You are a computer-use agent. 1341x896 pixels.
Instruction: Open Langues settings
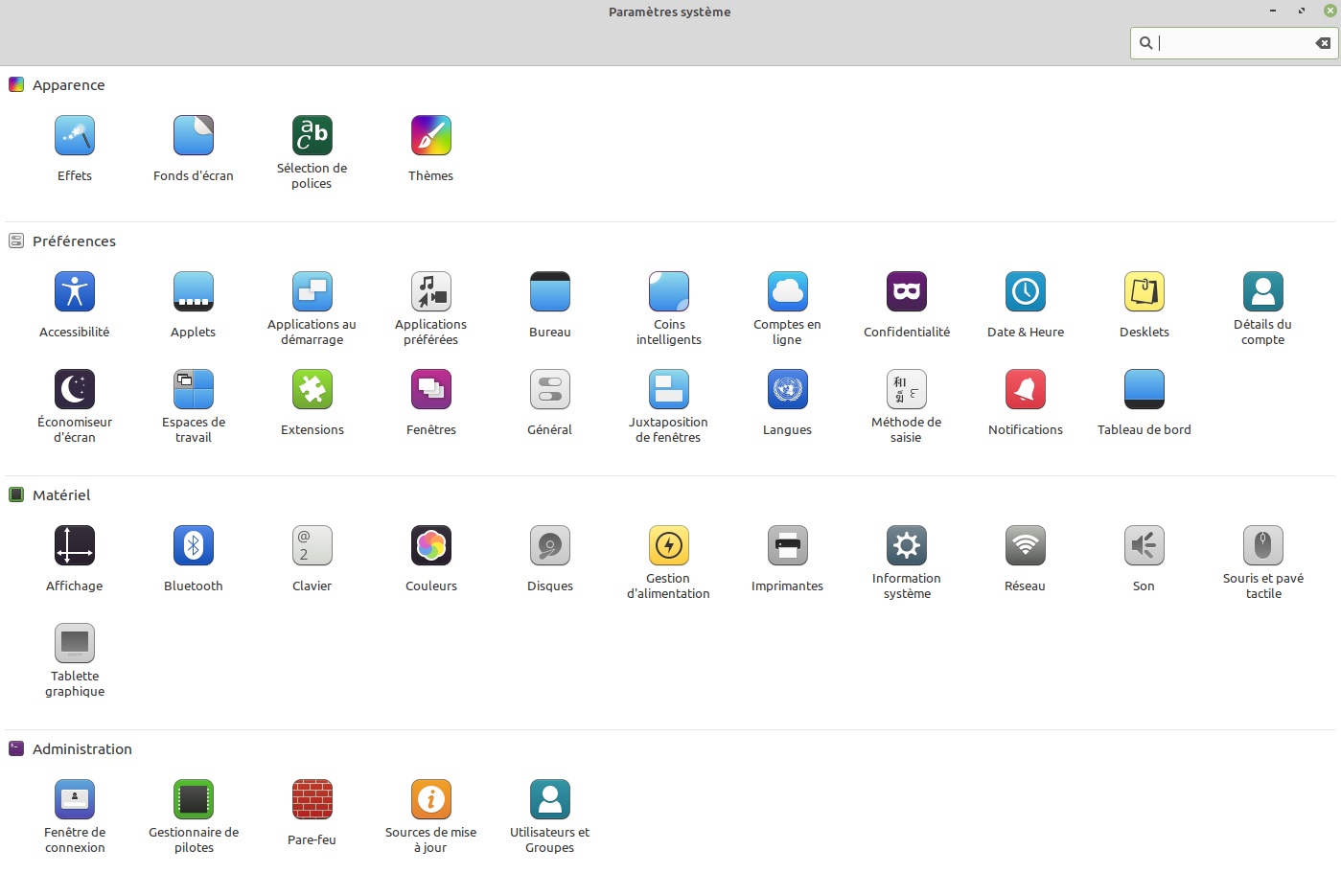(788, 390)
